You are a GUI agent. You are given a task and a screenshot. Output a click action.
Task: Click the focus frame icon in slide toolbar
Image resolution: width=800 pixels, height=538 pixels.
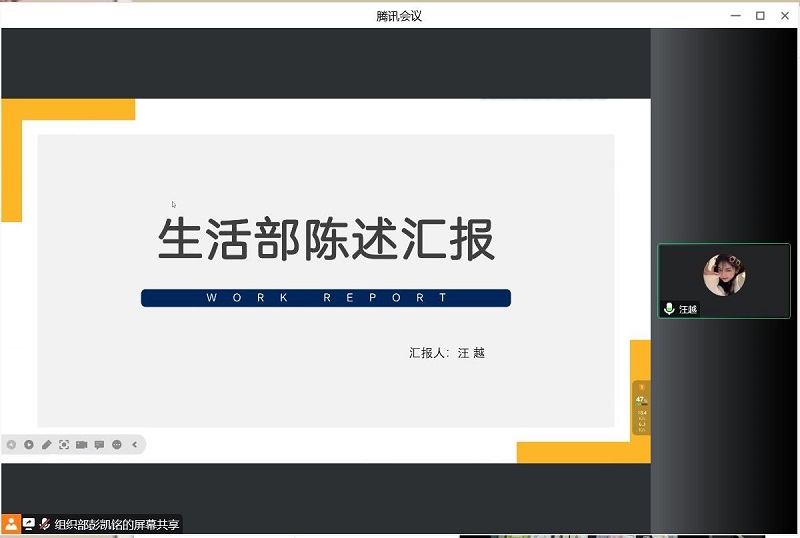(x=64, y=444)
